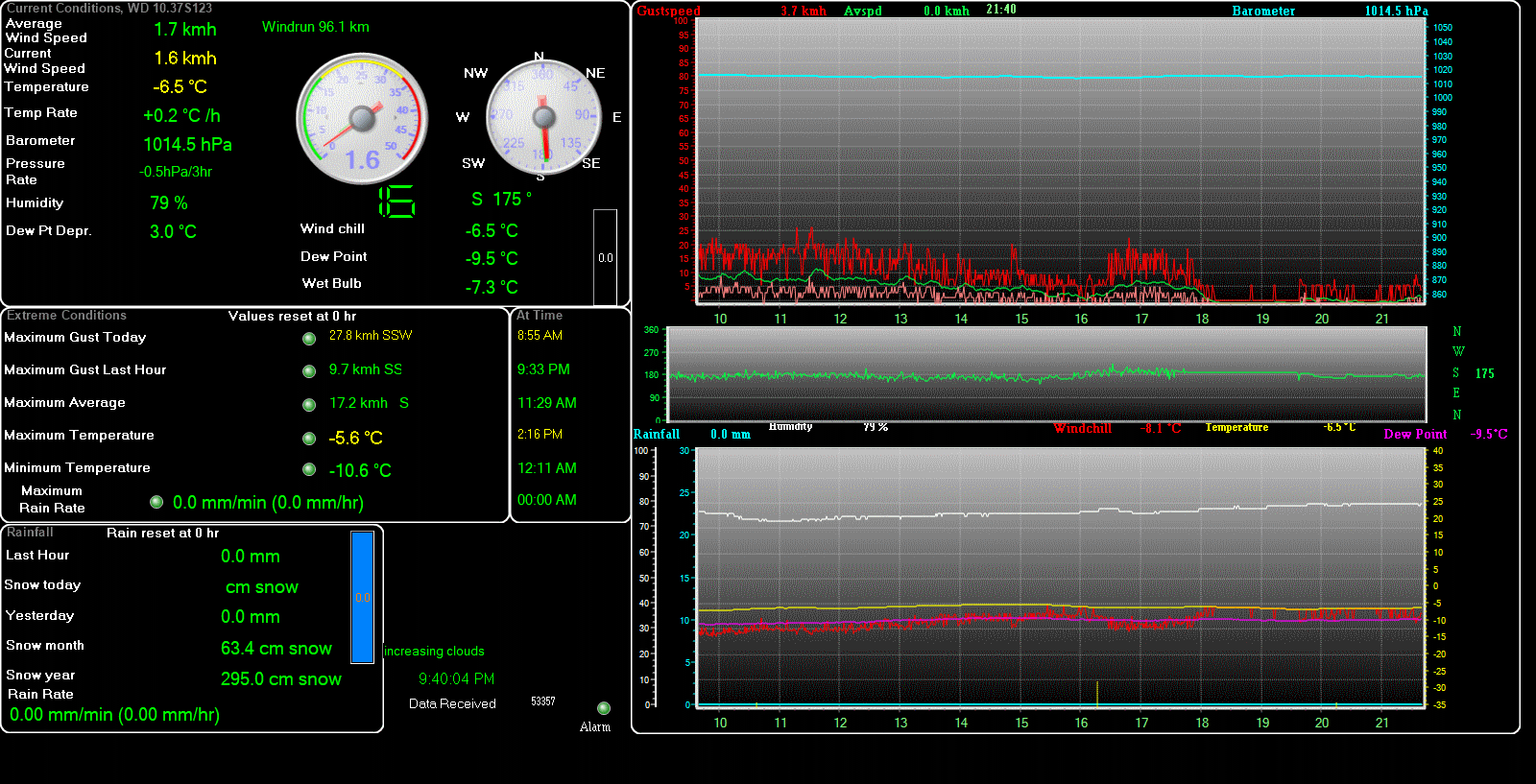Click the Maximum Gust Today indicator light
Screen dimensions: 1536x784
pyautogui.click(x=309, y=338)
